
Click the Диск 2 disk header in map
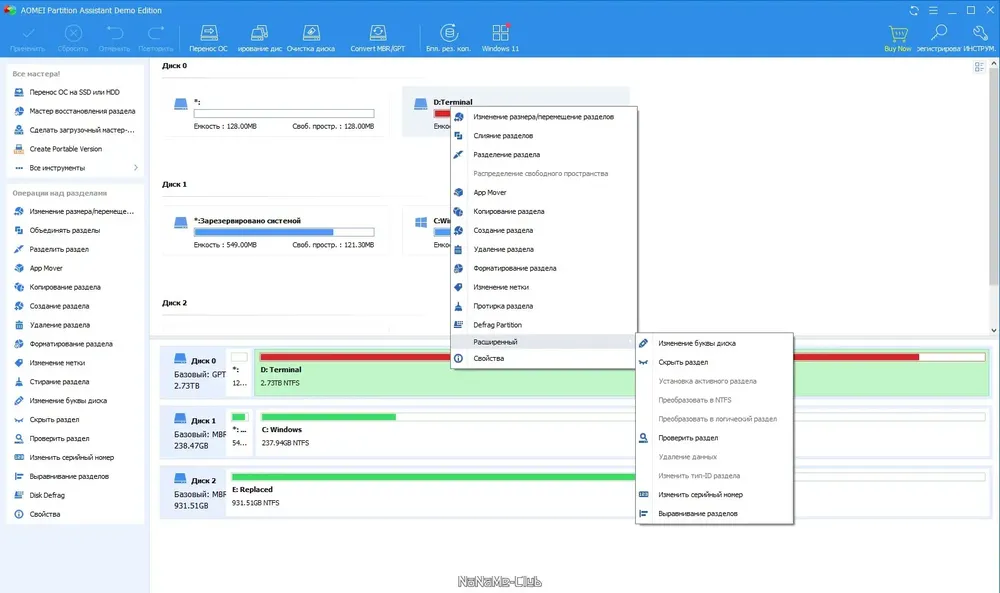pos(195,492)
